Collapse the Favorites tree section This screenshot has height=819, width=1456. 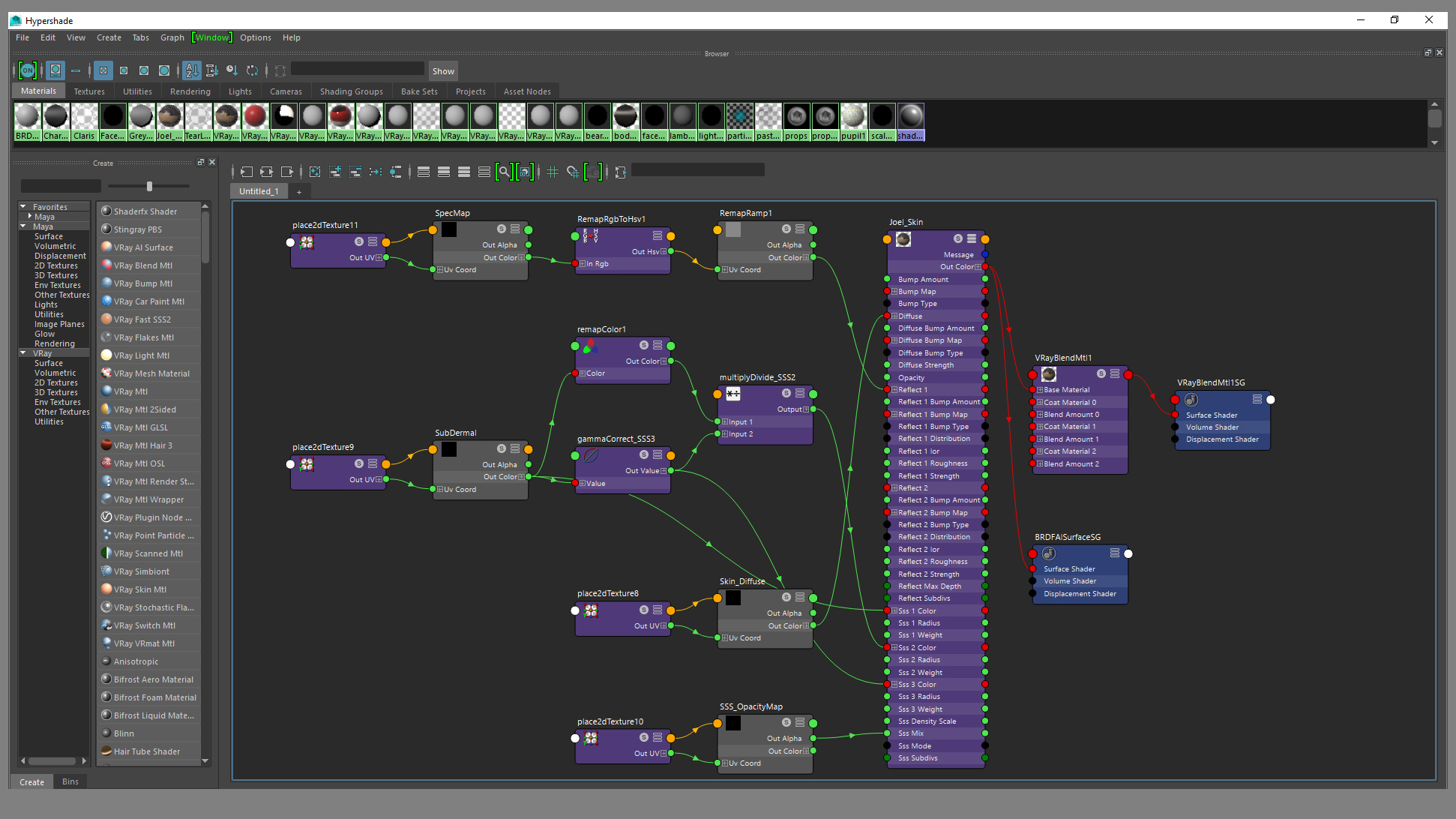(23, 207)
